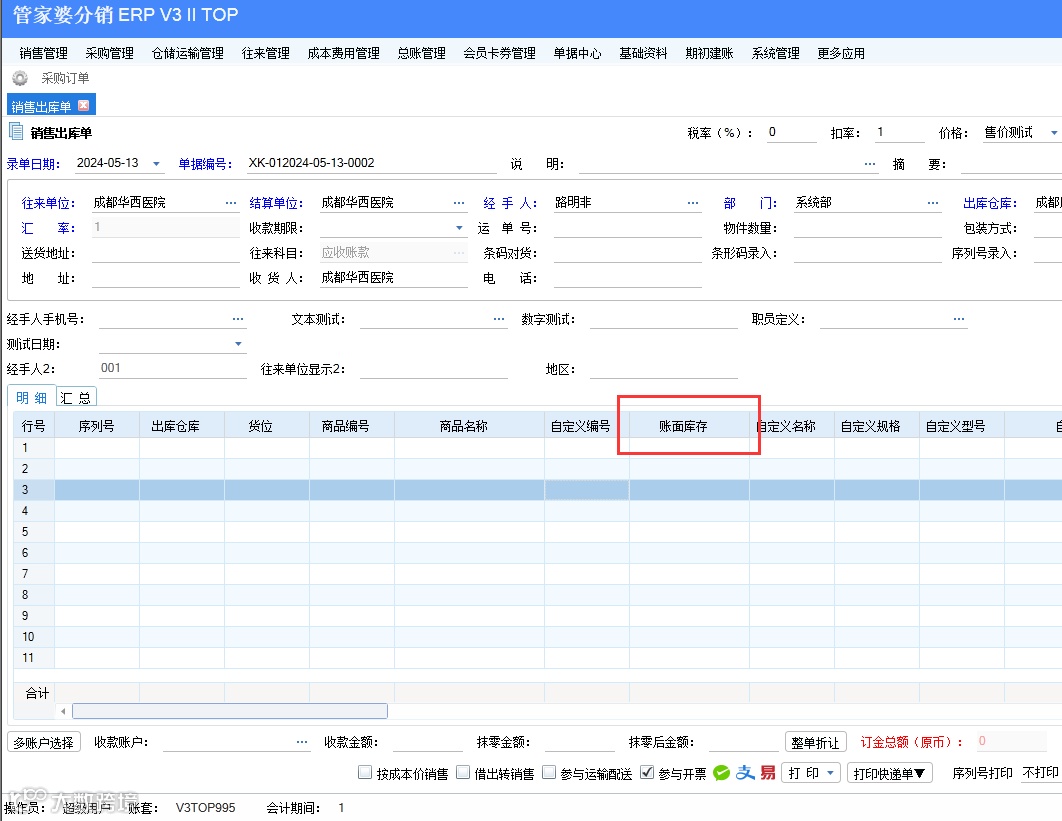Open the 系统管理 menu
This screenshot has width=1062, height=821.
click(776, 54)
